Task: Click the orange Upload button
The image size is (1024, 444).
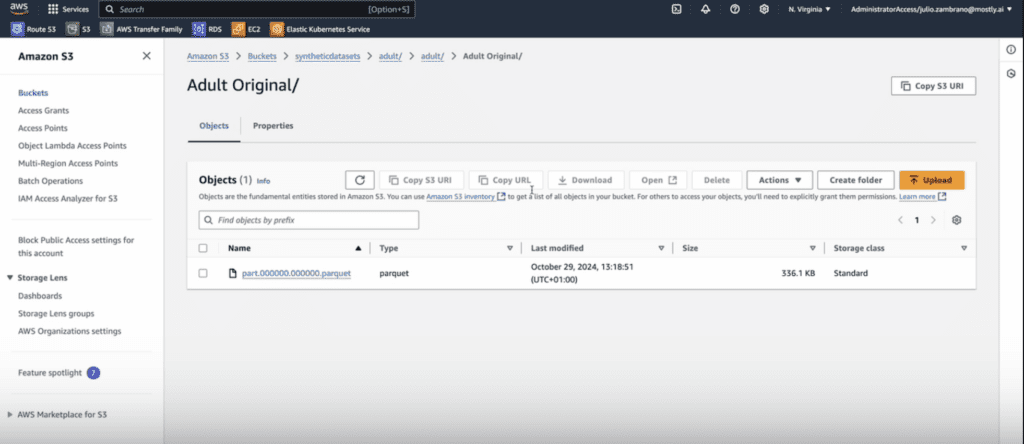Action: pos(931,180)
